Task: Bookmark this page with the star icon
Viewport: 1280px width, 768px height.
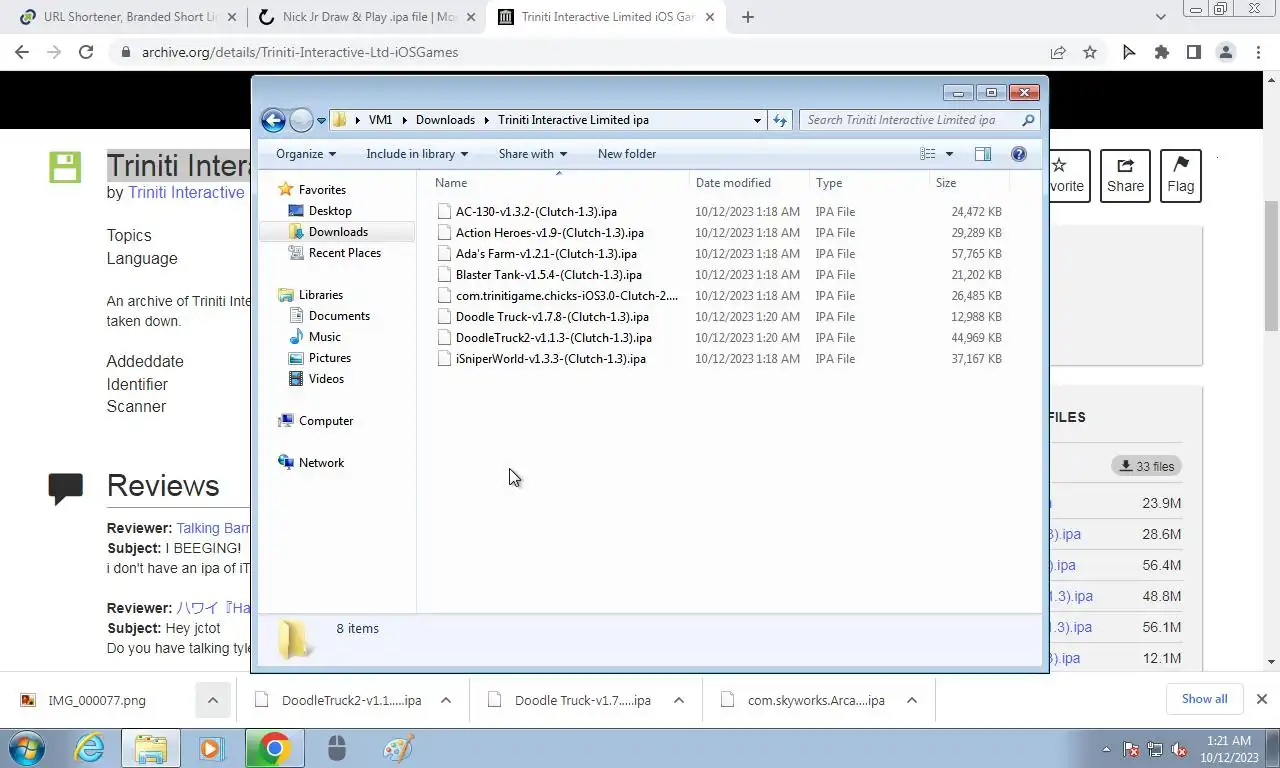Action: (1090, 52)
